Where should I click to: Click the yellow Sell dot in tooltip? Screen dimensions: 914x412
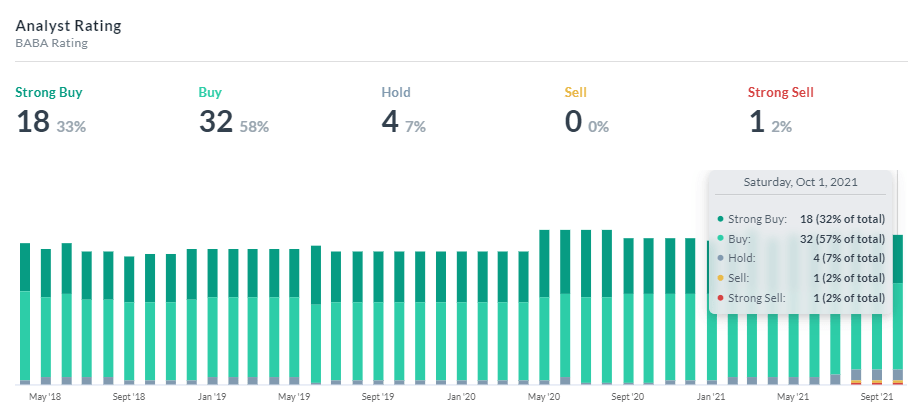(x=722, y=278)
